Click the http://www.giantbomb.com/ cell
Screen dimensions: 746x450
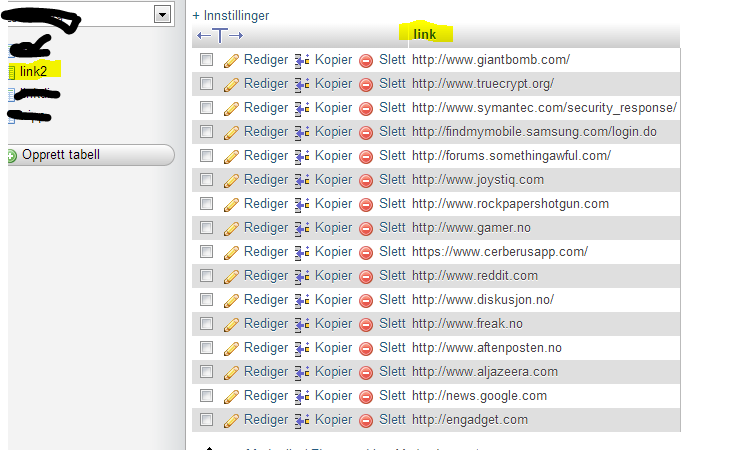click(x=491, y=59)
